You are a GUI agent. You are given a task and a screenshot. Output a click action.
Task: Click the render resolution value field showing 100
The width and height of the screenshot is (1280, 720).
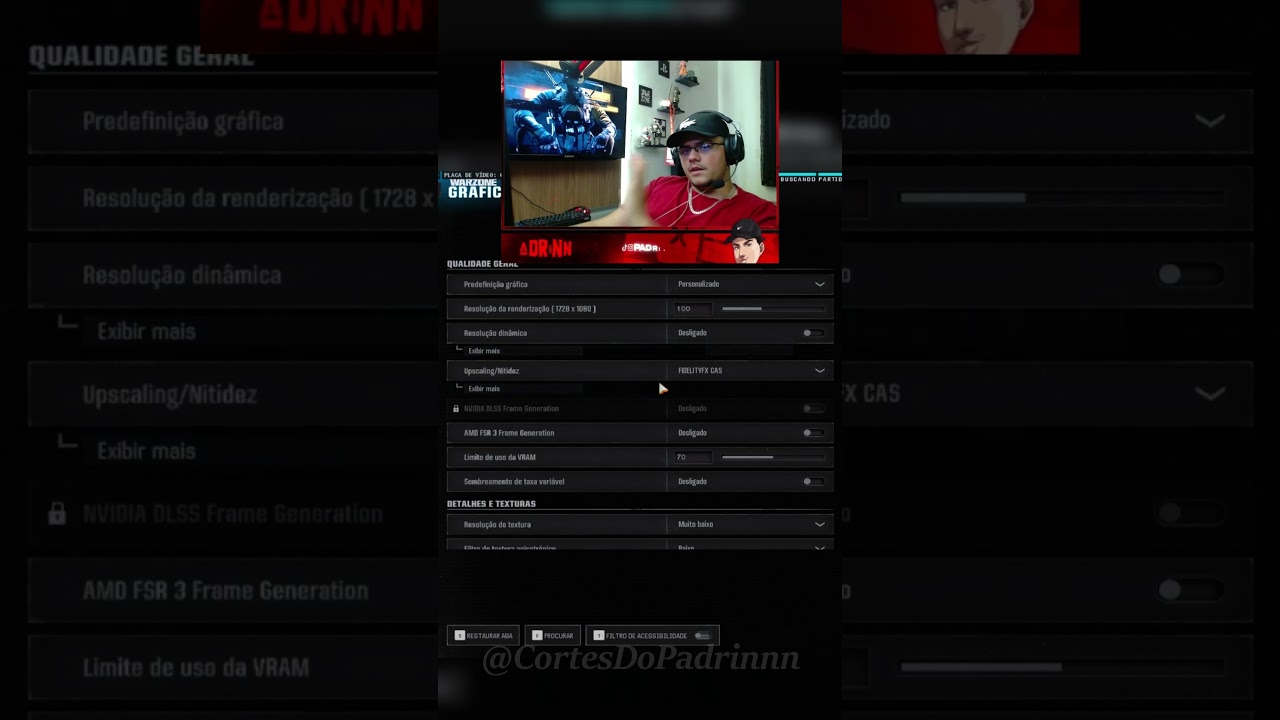click(692, 309)
